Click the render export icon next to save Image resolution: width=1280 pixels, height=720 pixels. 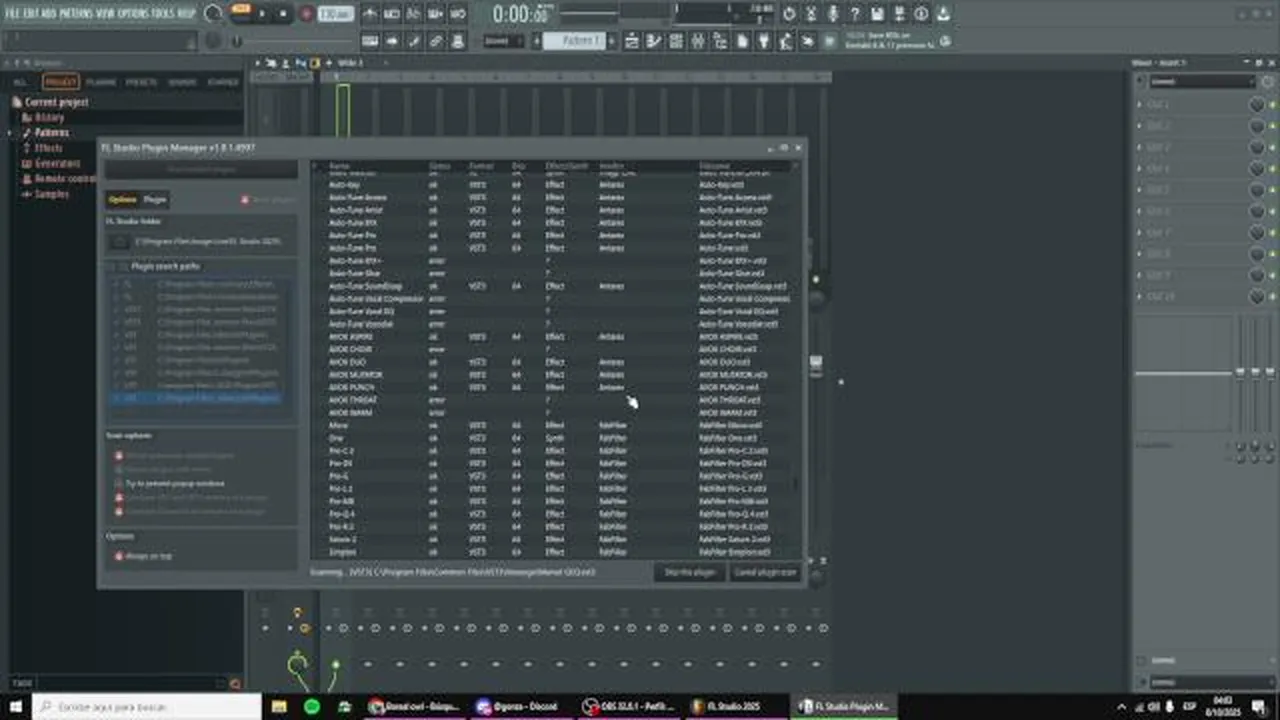pos(899,14)
